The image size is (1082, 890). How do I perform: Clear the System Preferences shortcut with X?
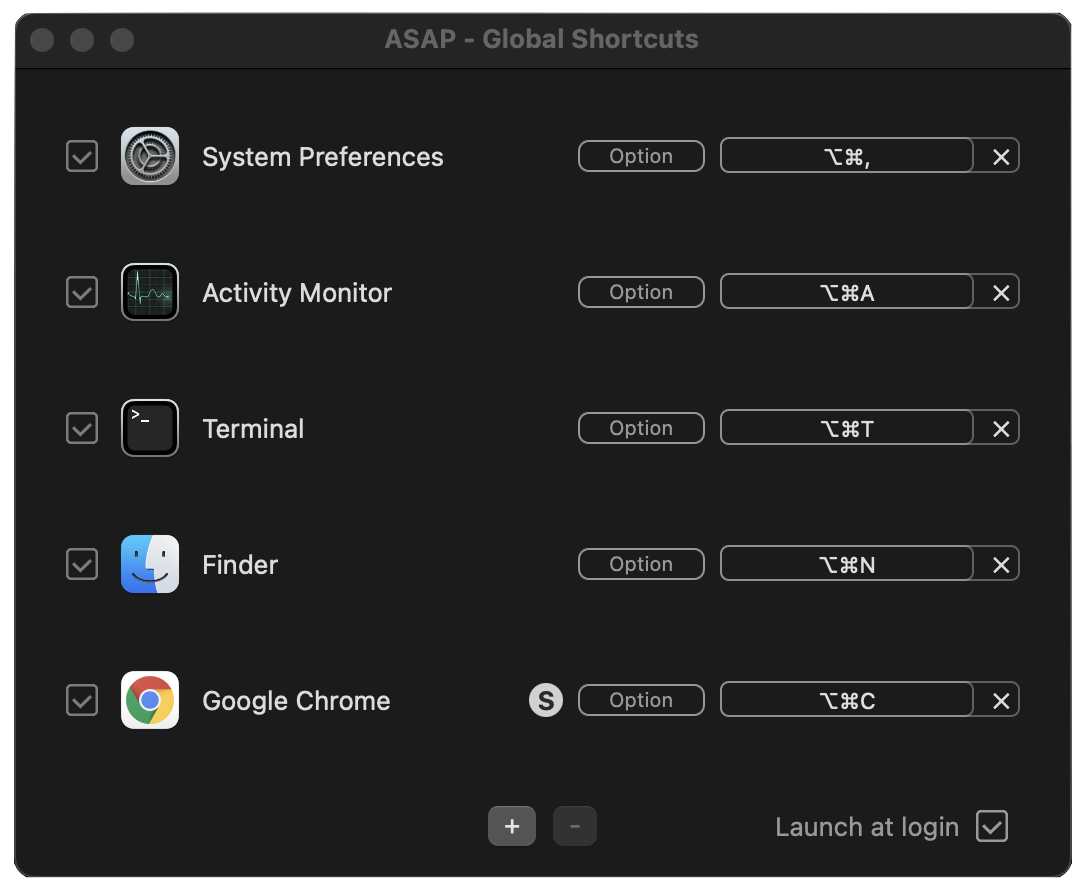[1001, 157]
